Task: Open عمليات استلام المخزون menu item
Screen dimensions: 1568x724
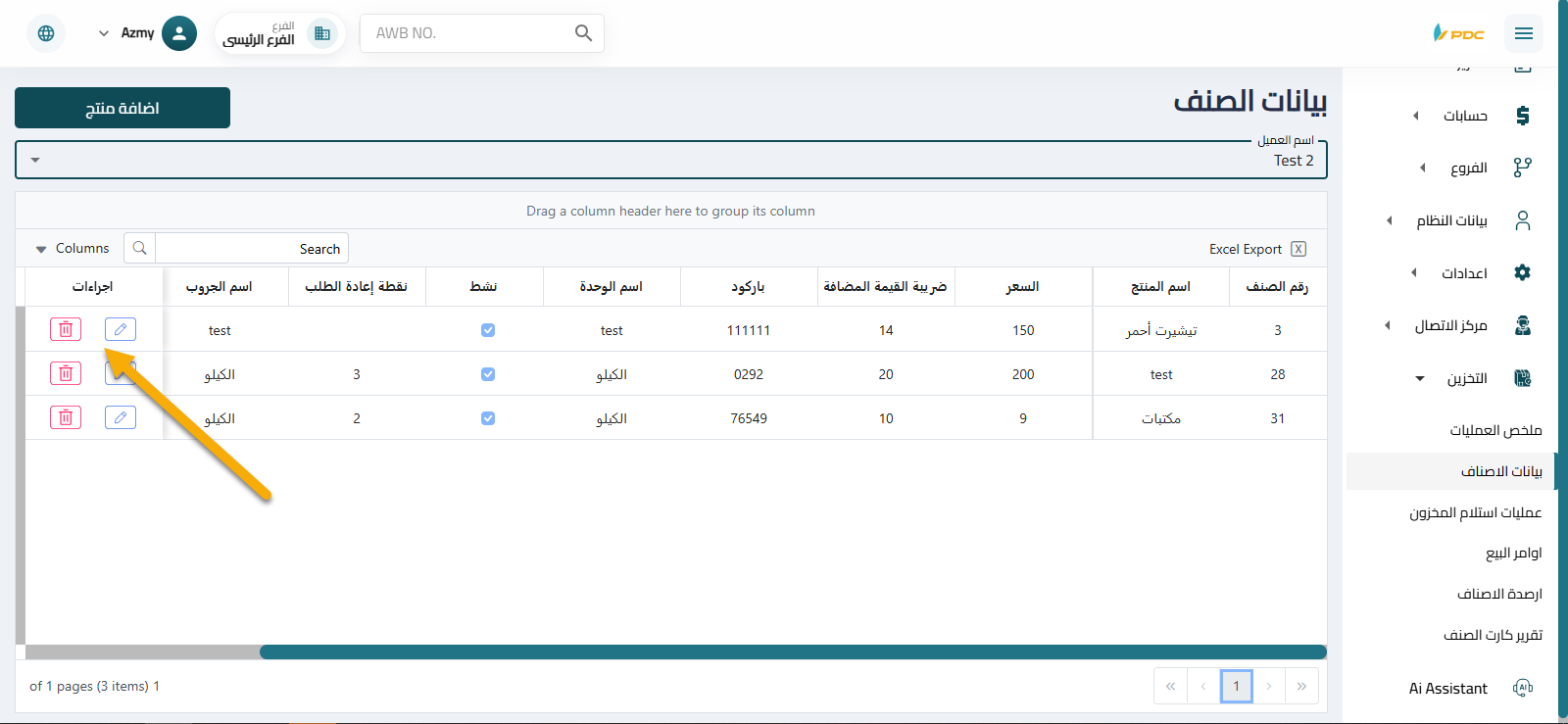Action: (1475, 512)
